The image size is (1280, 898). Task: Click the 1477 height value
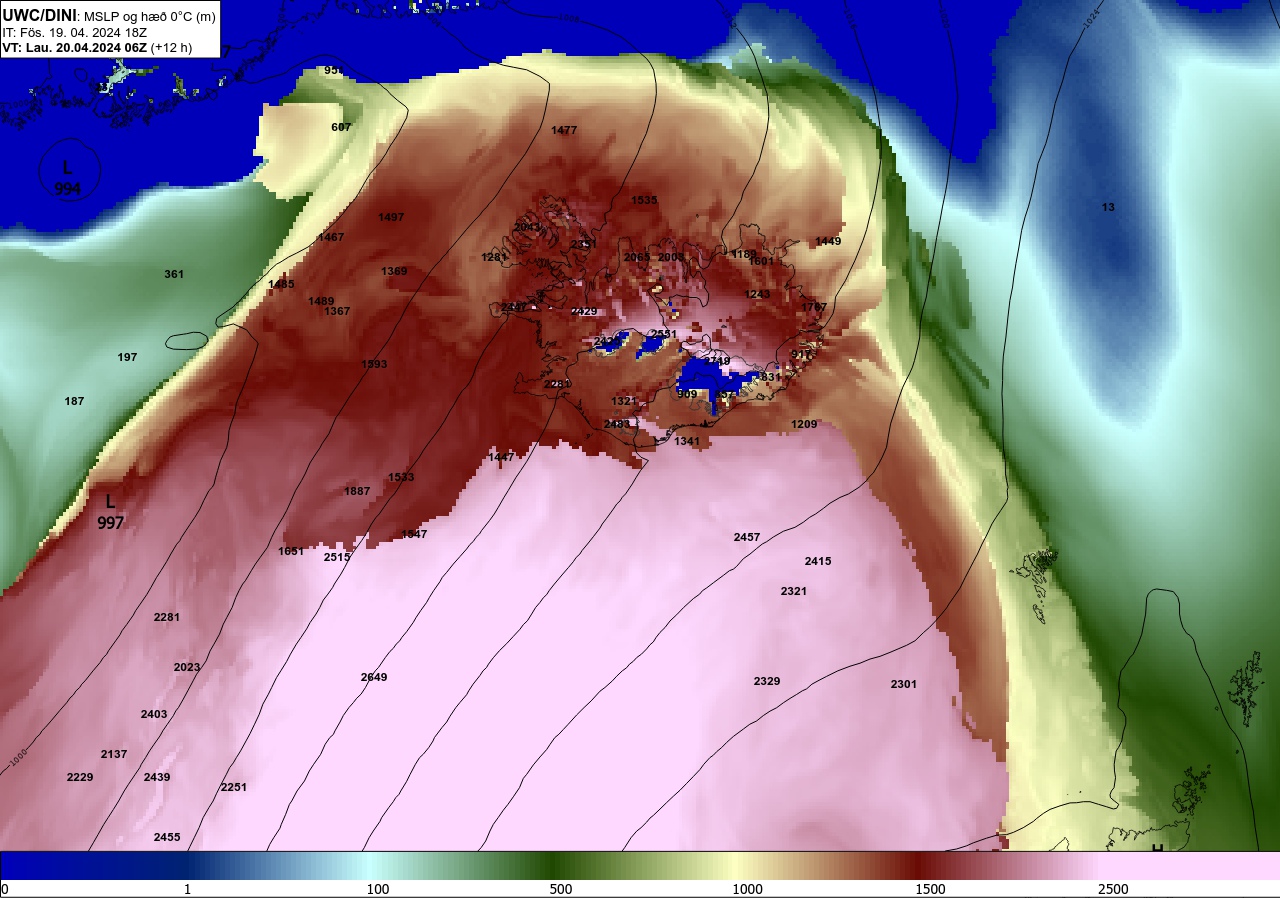coord(564,130)
